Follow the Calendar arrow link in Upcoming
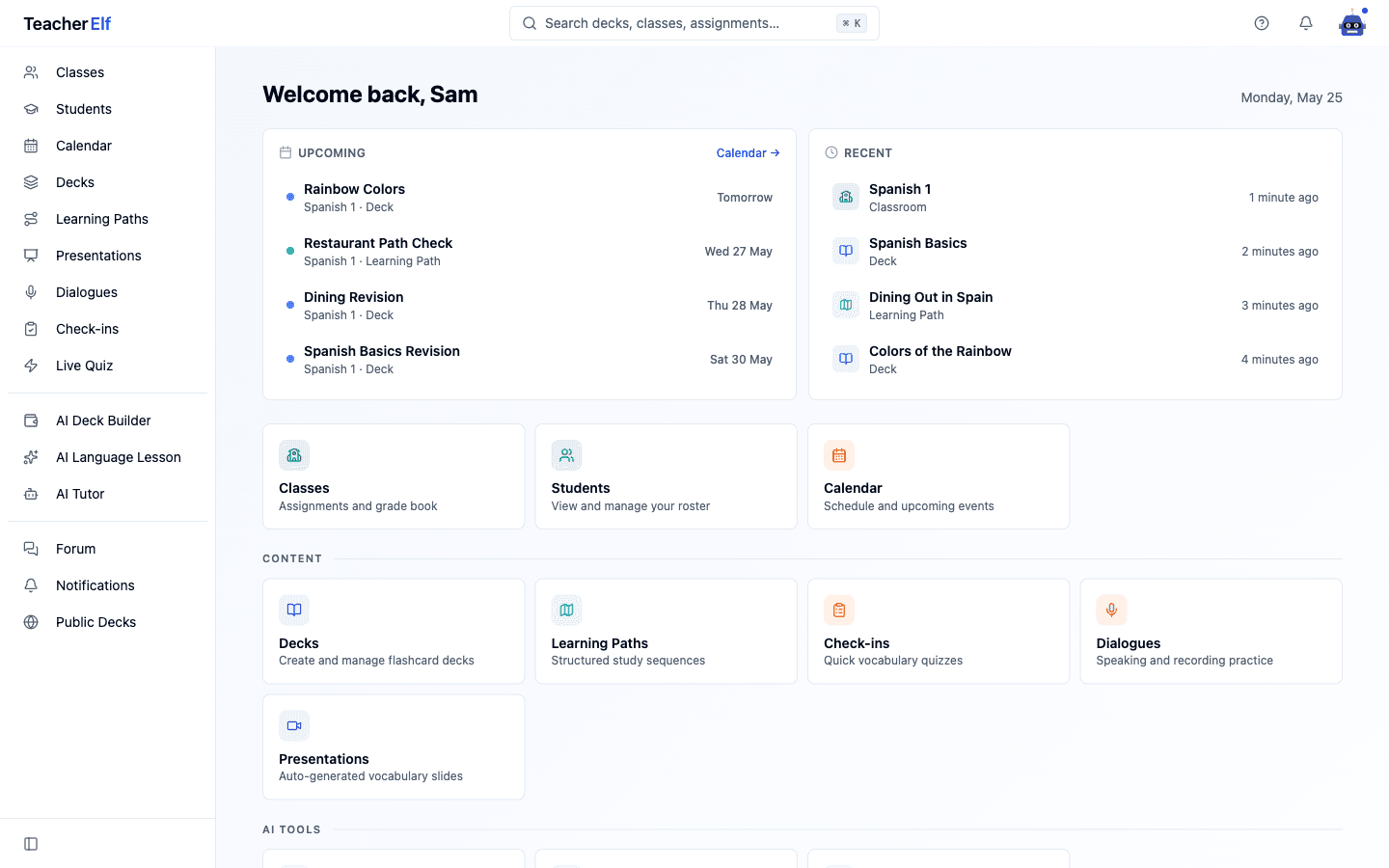This screenshot has width=1389, height=868. [x=748, y=153]
